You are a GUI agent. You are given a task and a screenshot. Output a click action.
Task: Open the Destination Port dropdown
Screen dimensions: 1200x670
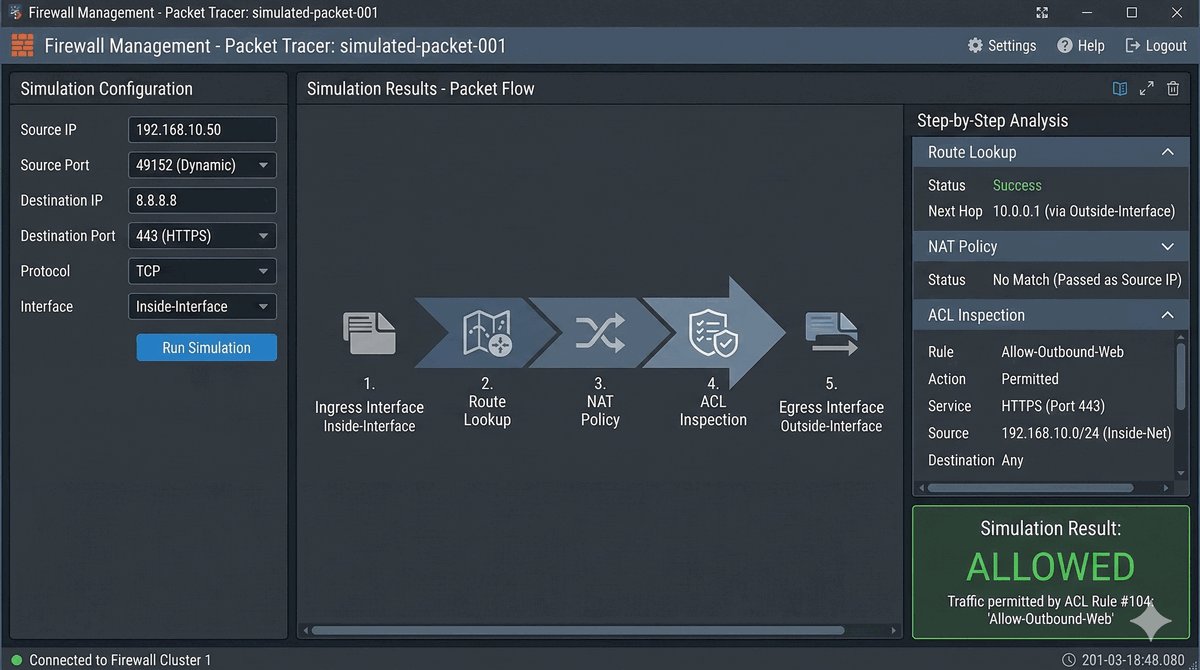pos(202,236)
